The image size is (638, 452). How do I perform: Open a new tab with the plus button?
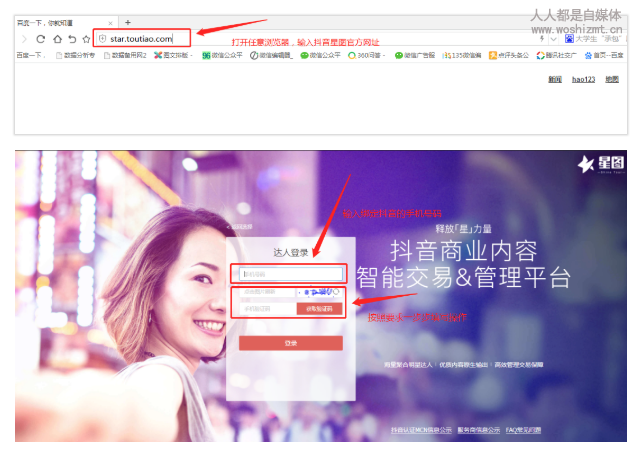coord(128,22)
